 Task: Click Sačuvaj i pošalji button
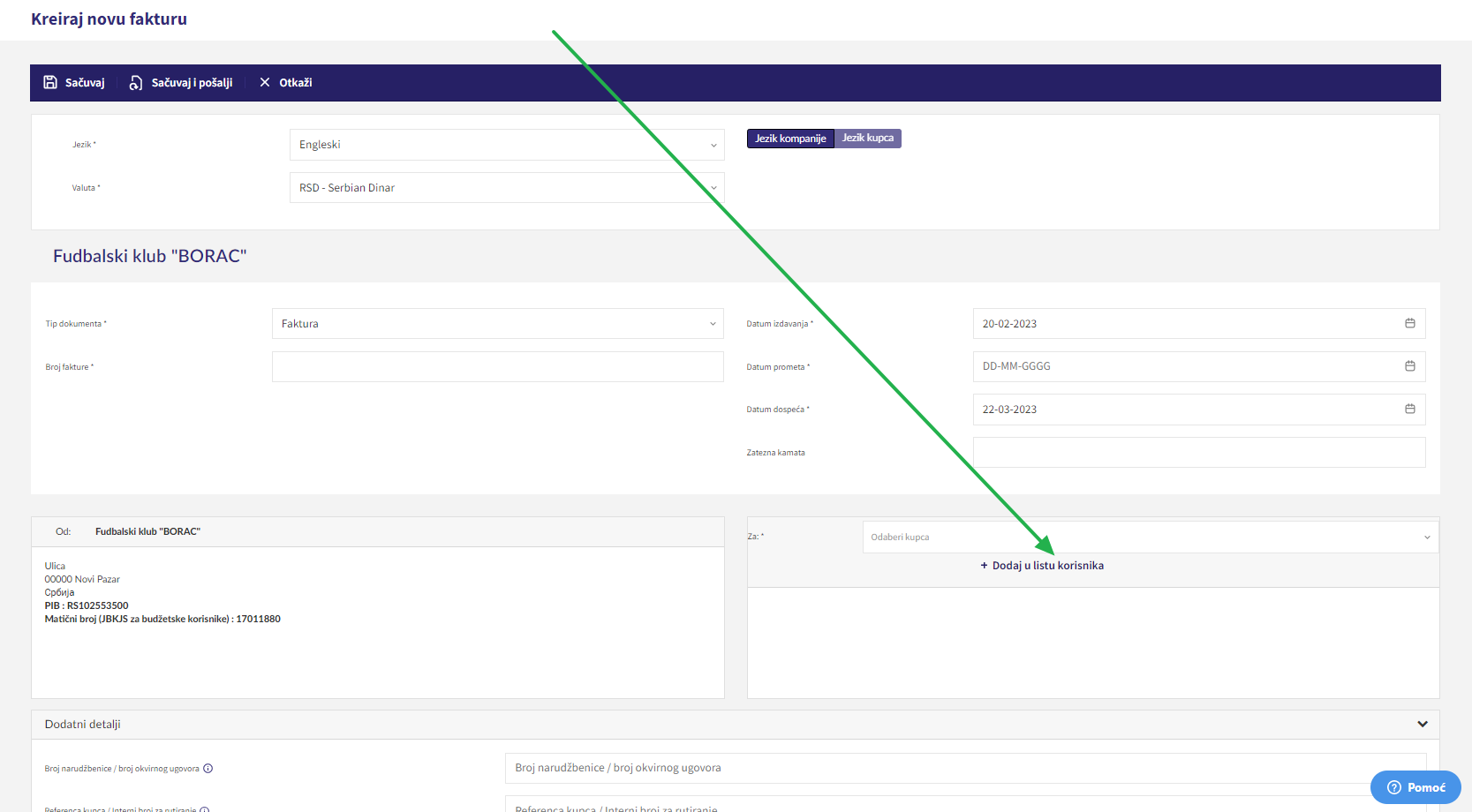pos(181,83)
